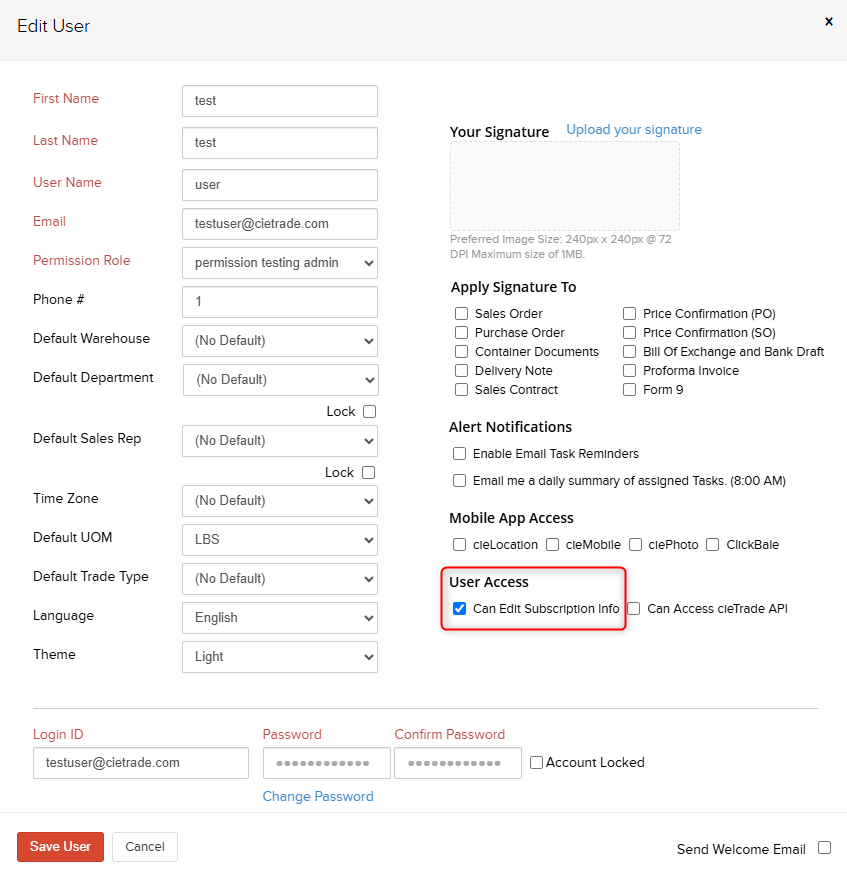
Task: Check the cieLocation app access box
Action: 459,544
